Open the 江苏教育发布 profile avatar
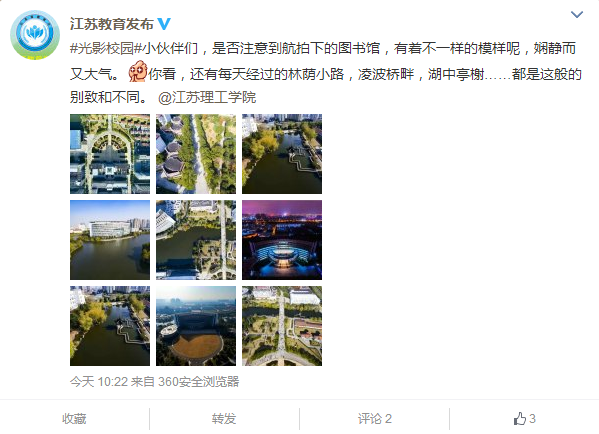599x434 pixels. click(x=35, y=35)
